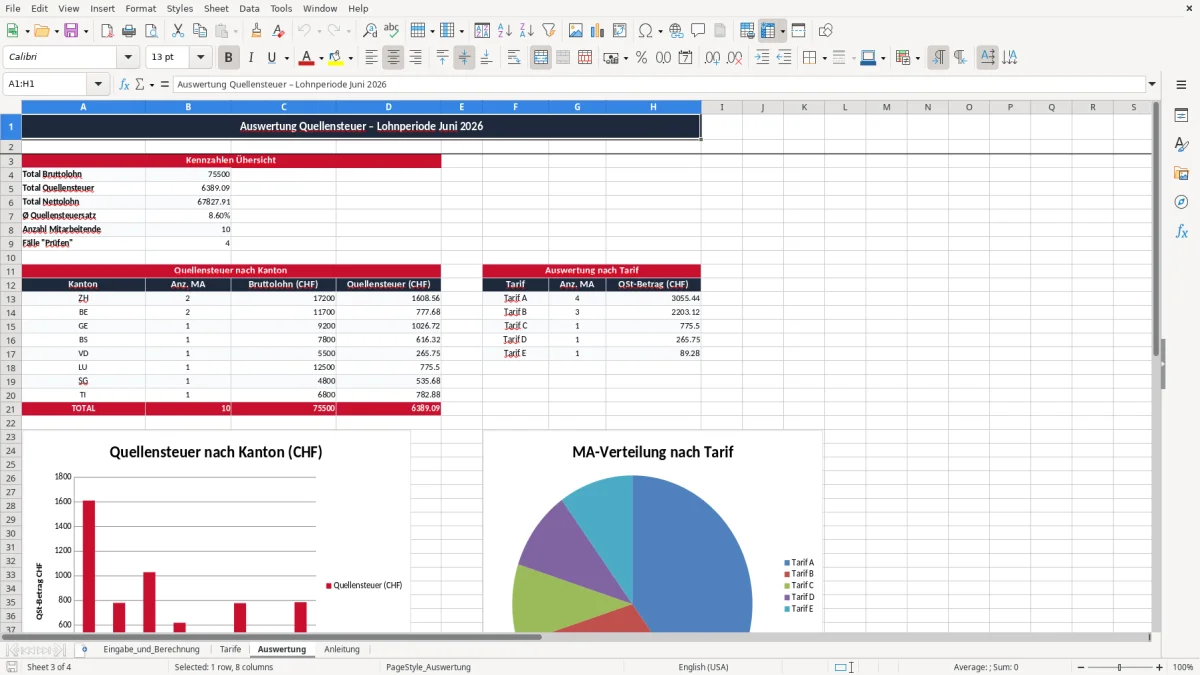This screenshot has height=675, width=1200.
Task: Toggle Bold formatting button
Action: click(x=229, y=58)
